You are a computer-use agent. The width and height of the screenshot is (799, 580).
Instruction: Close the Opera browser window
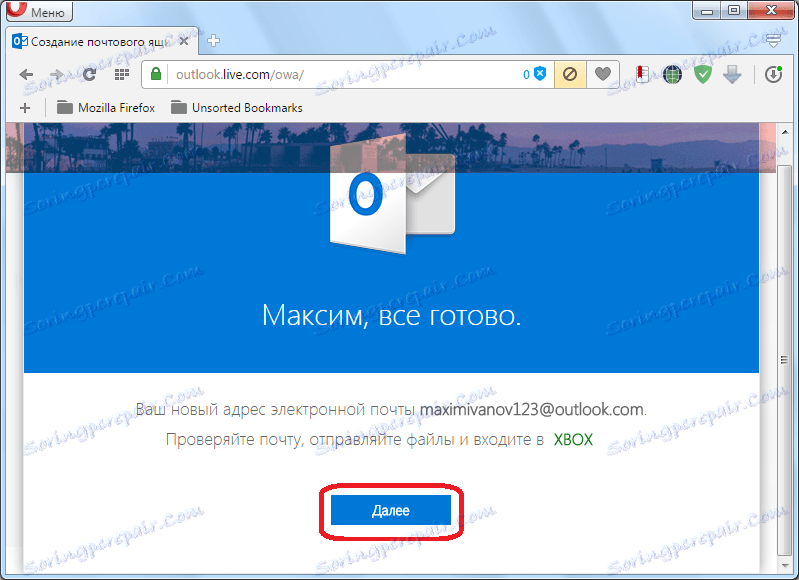771,10
